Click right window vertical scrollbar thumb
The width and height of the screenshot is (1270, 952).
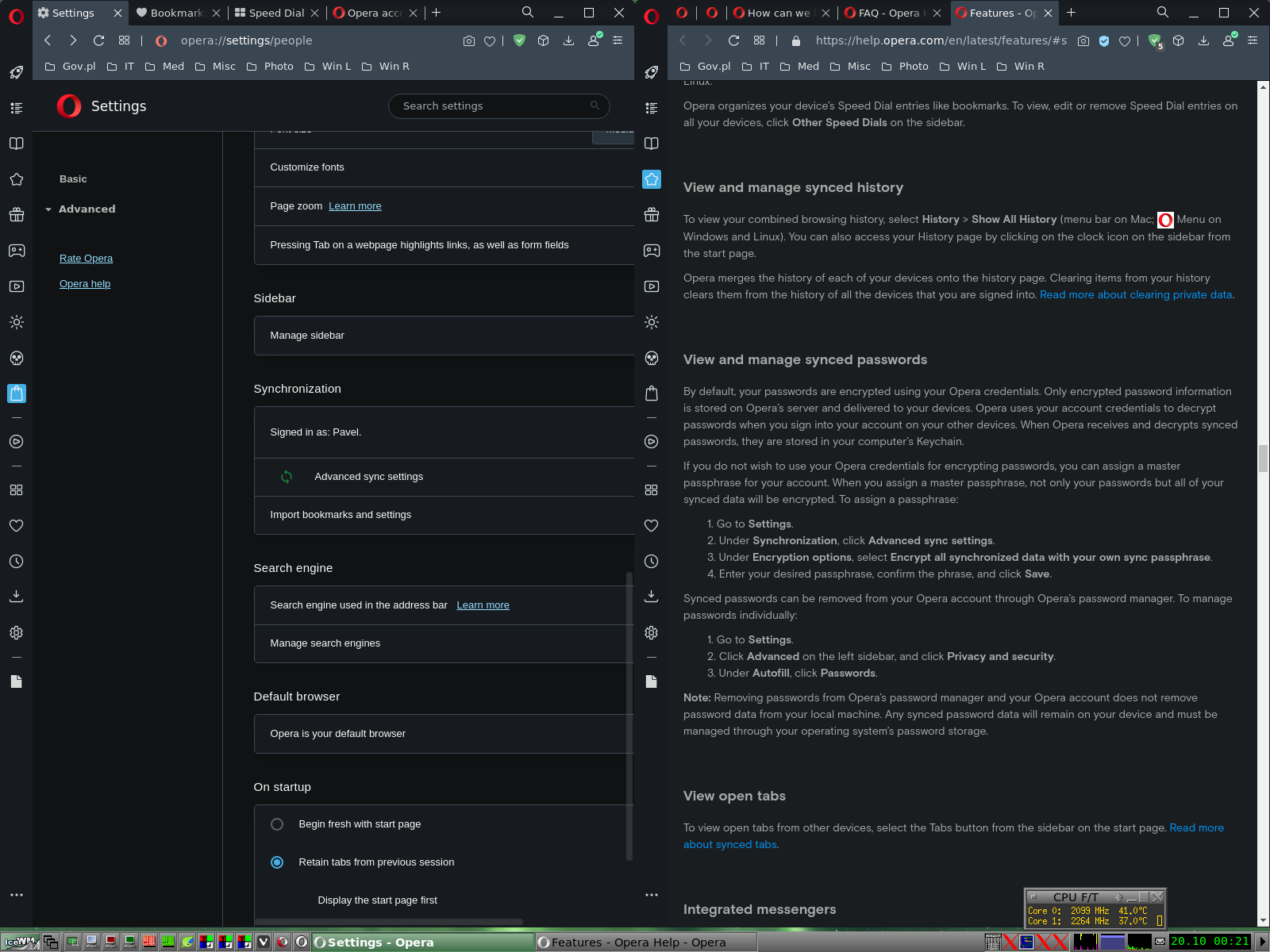click(x=1263, y=459)
